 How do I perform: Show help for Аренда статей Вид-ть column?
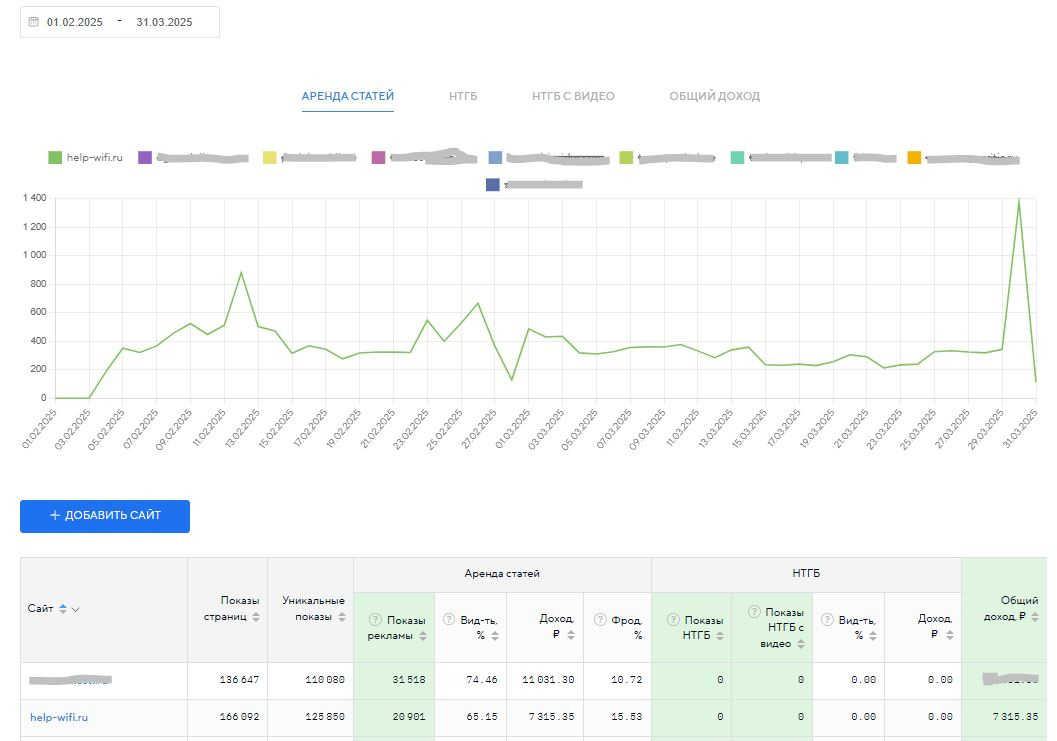[x=449, y=620]
